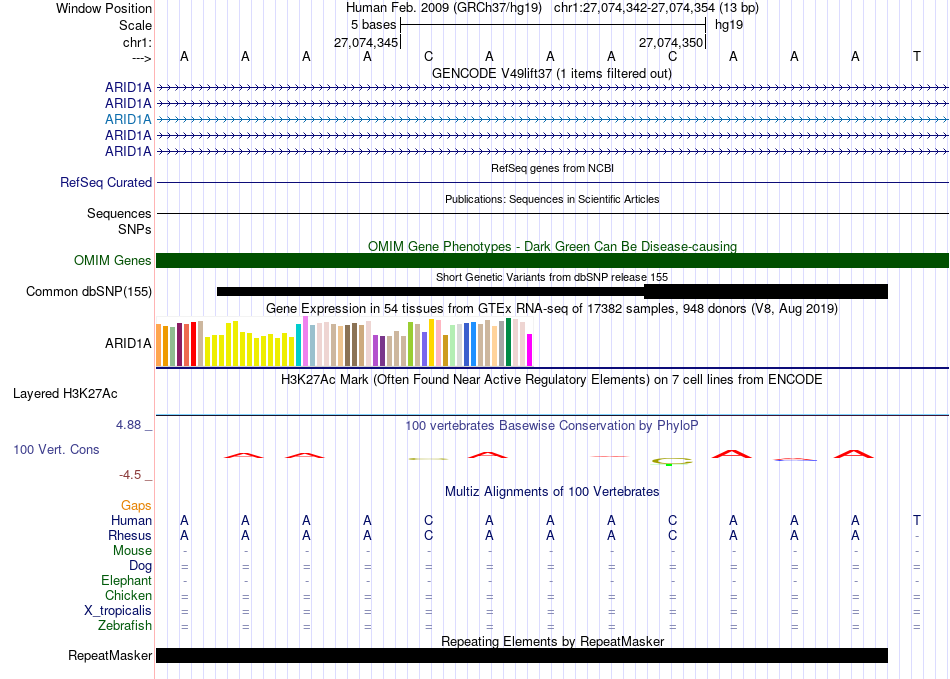The width and height of the screenshot is (950, 679).
Task: Click the black RepeatMasker element bar
Action: coord(521,656)
